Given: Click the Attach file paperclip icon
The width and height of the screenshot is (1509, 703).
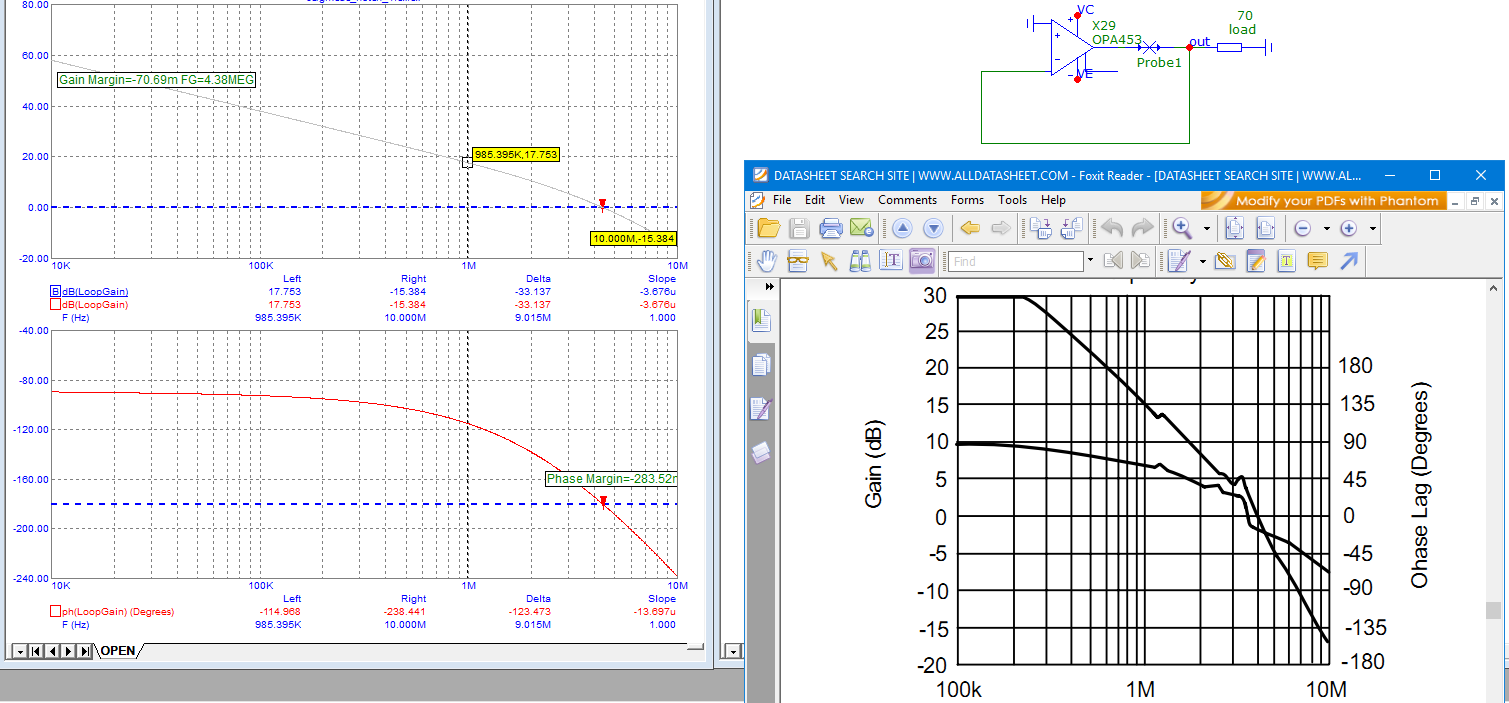Looking at the screenshot, I should tap(1225, 261).
